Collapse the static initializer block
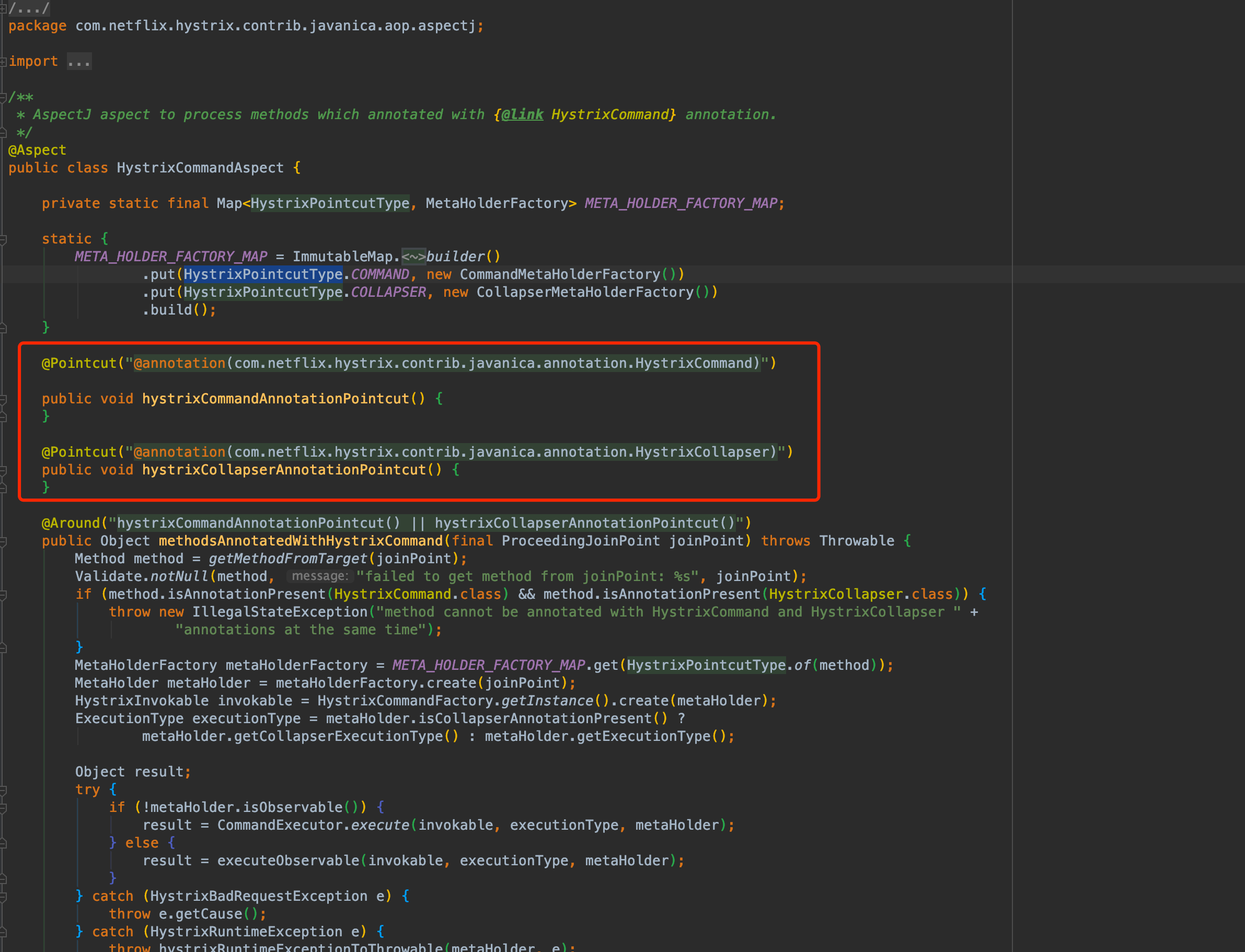 pyautogui.click(x=4, y=239)
